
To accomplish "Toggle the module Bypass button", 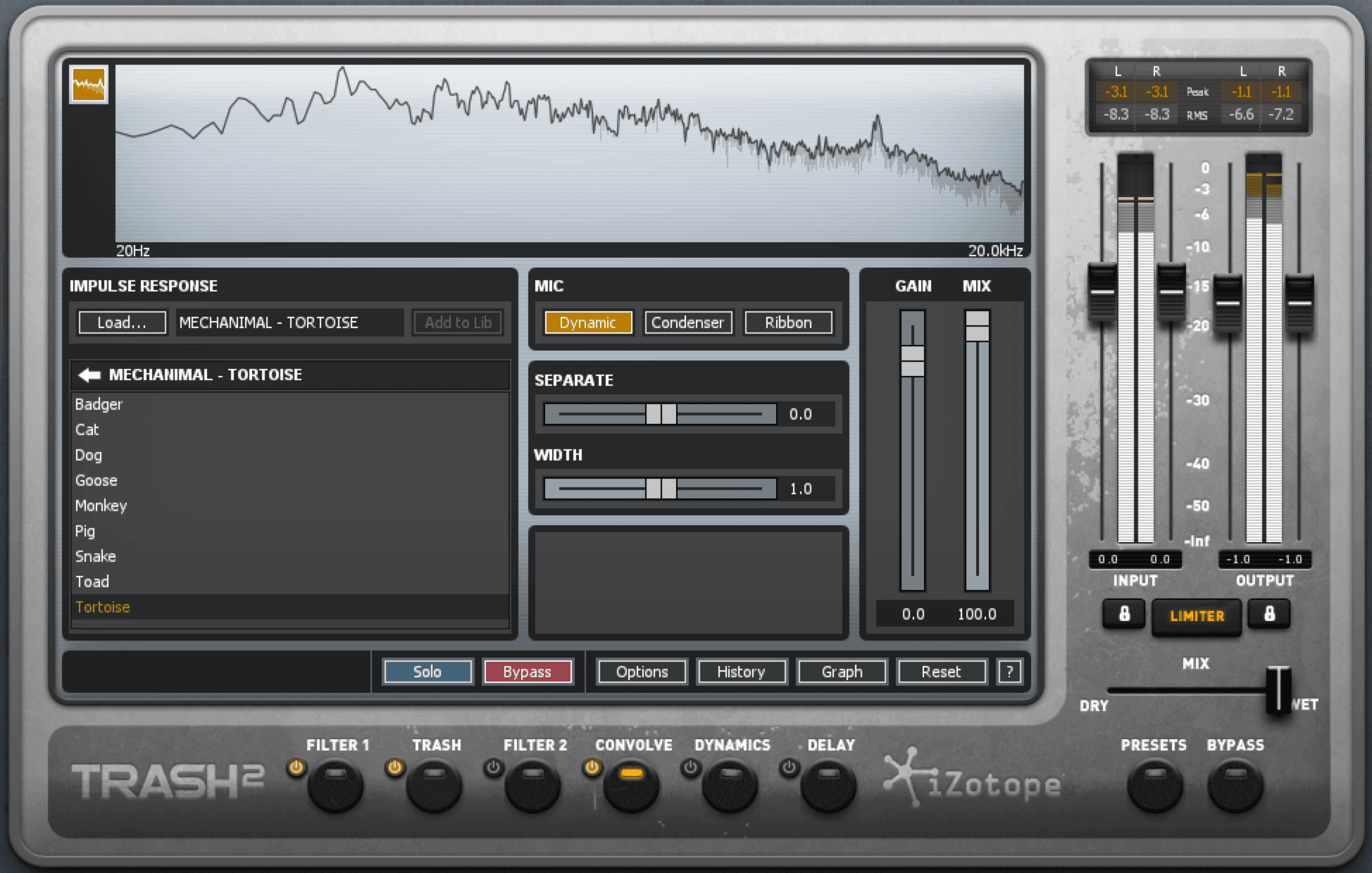I will [528, 672].
